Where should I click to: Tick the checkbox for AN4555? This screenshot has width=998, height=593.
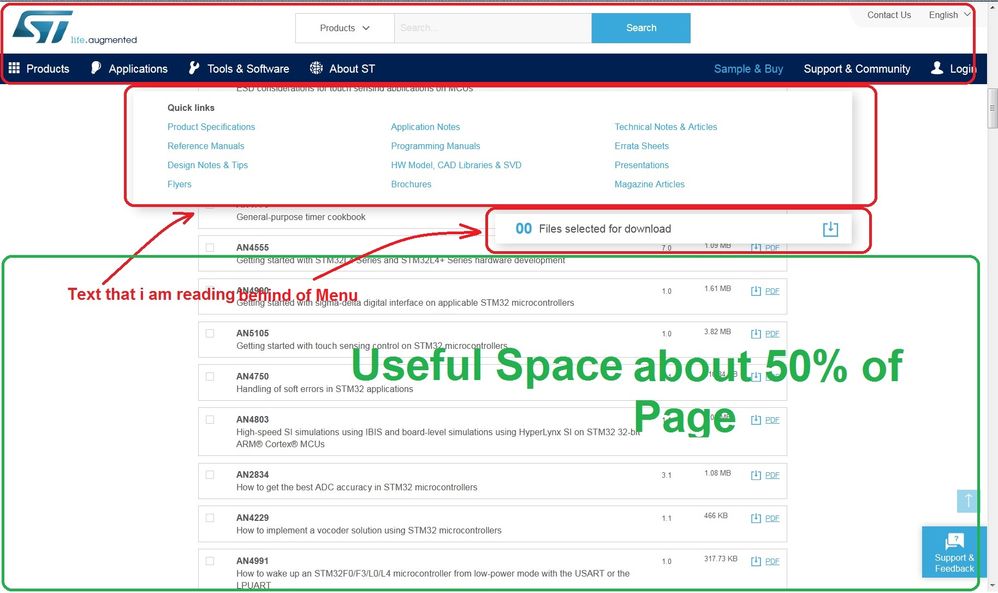tap(210, 247)
